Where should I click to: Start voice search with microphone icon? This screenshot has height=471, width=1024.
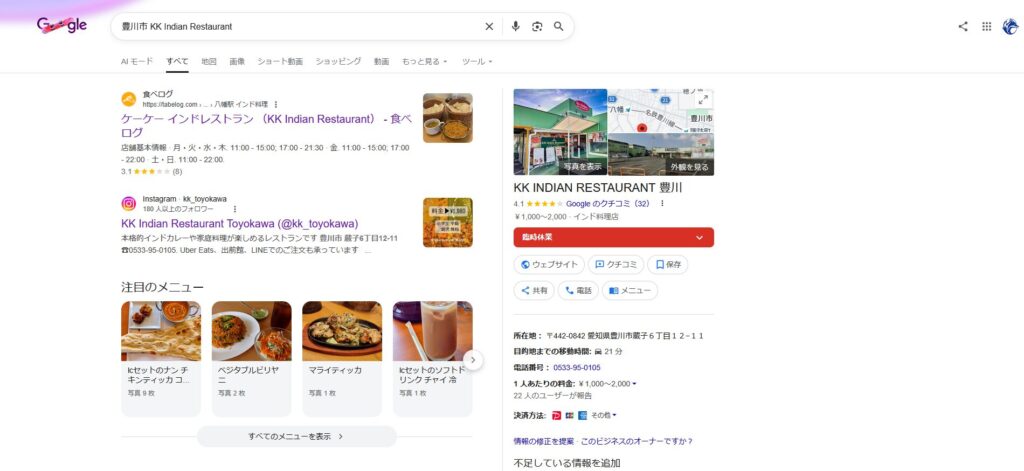click(x=516, y=27)
